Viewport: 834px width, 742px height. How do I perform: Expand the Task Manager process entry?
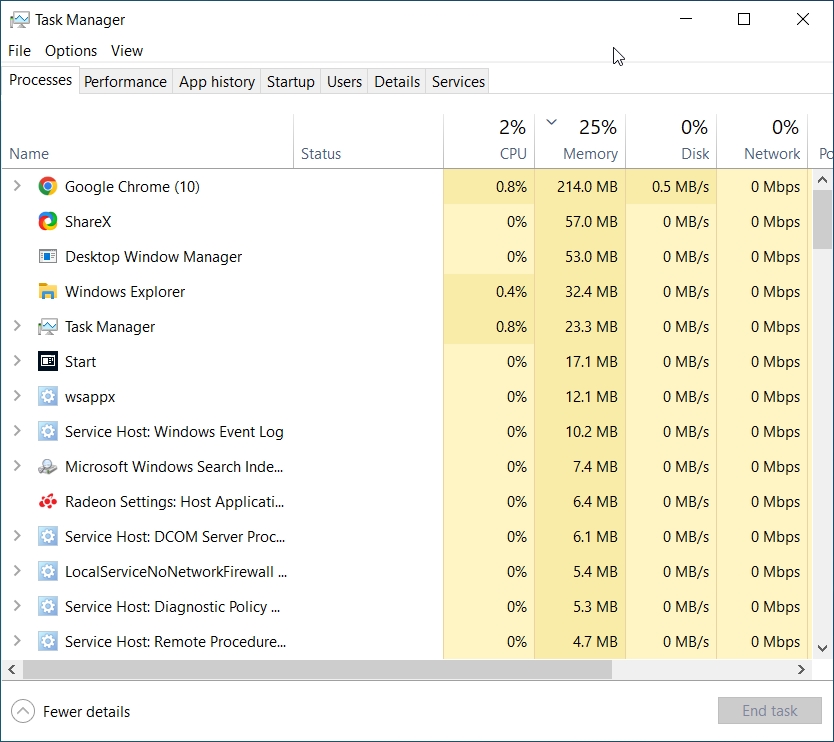(x=16, y=326)
